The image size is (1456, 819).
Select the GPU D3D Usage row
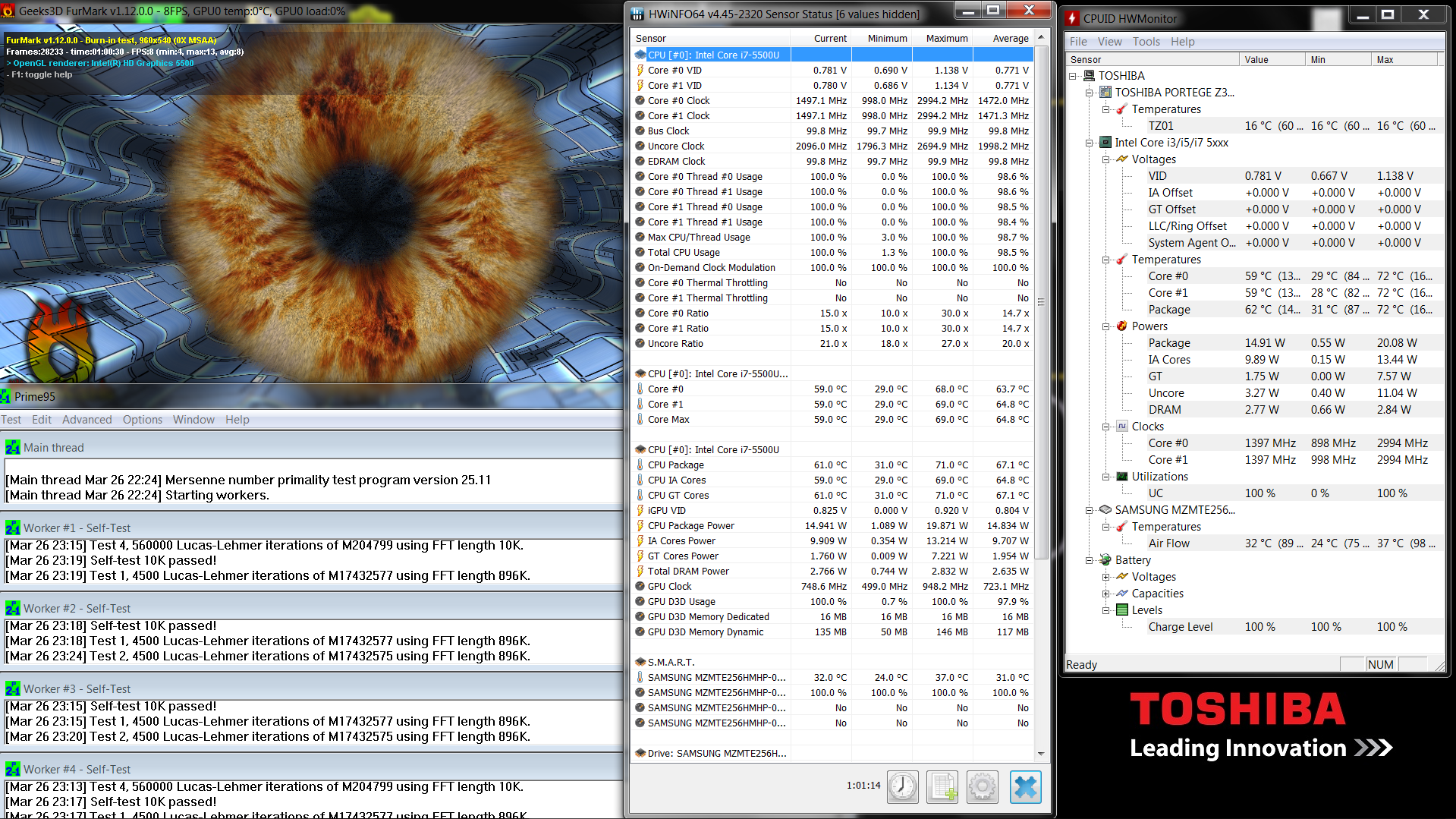(832, 601)
